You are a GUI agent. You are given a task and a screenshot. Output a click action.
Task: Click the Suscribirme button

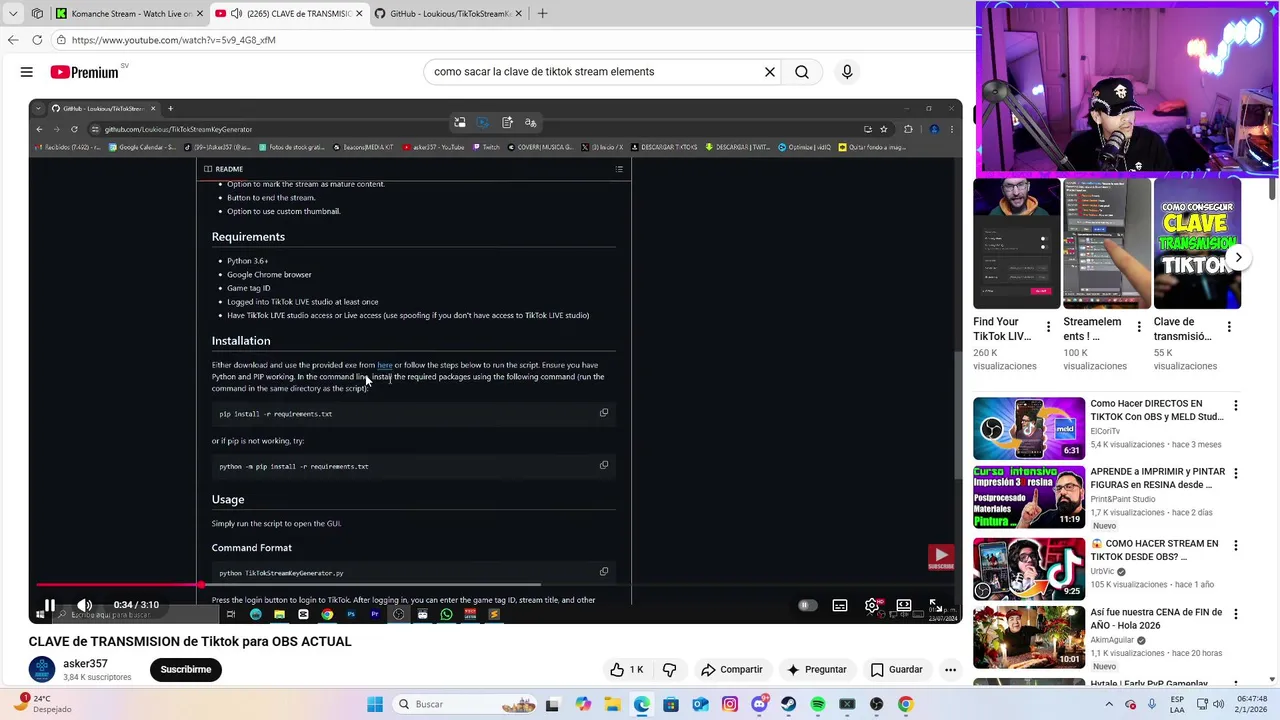coord(186,670)
